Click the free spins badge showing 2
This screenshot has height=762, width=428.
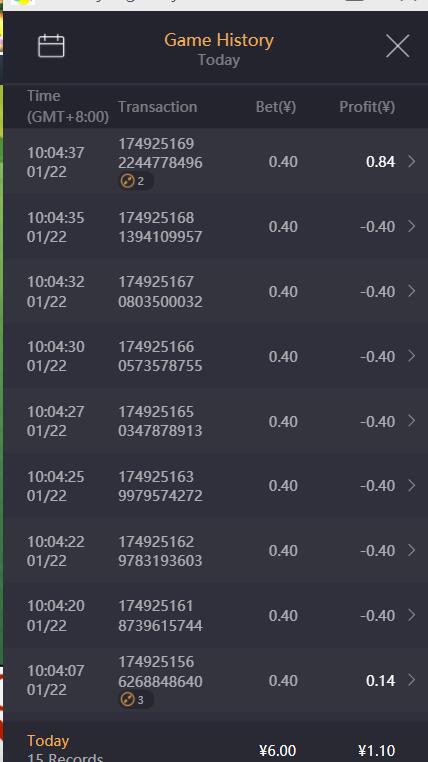click(136, 181)
